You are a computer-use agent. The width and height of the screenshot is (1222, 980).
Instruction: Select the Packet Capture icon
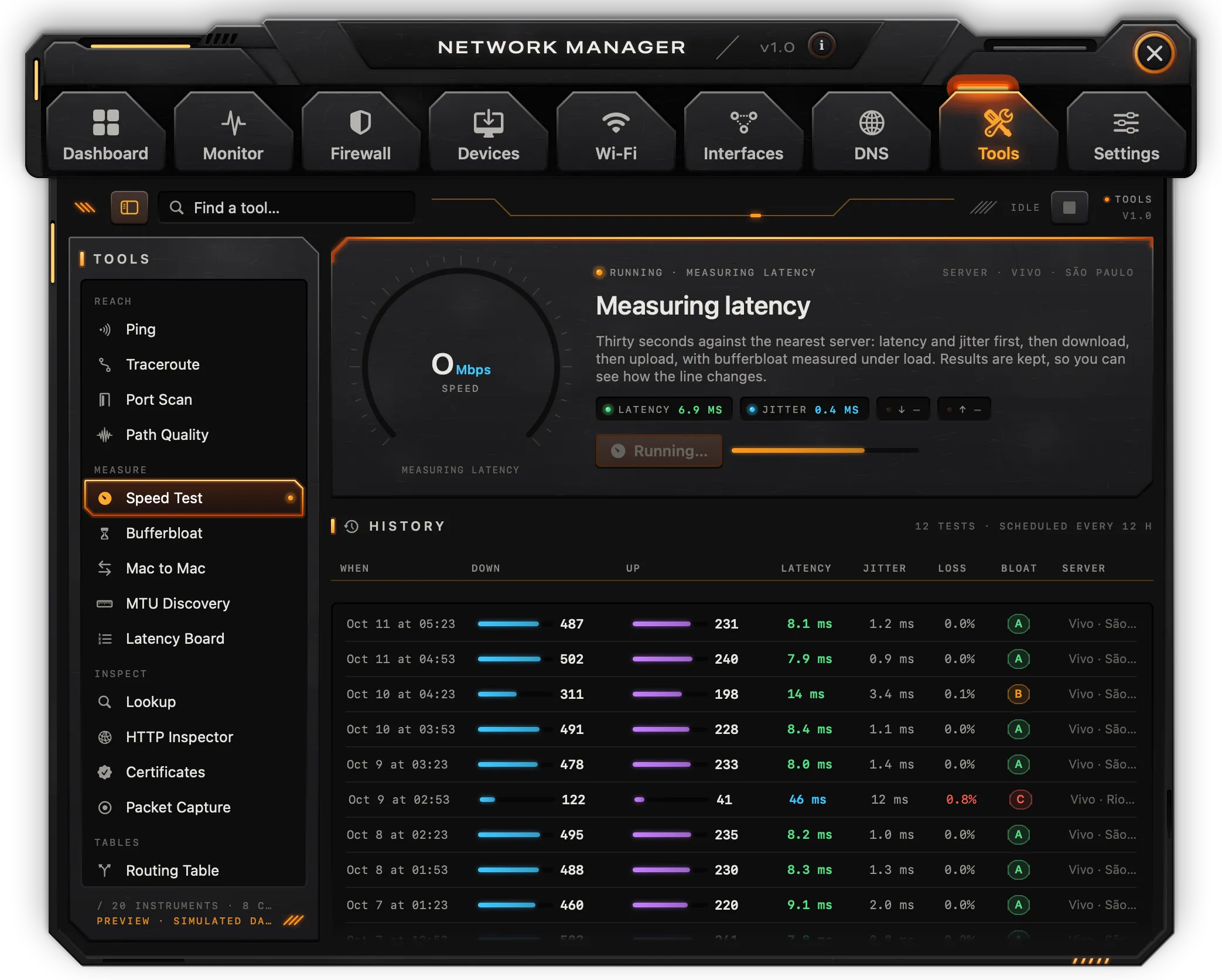pos(105,808)
